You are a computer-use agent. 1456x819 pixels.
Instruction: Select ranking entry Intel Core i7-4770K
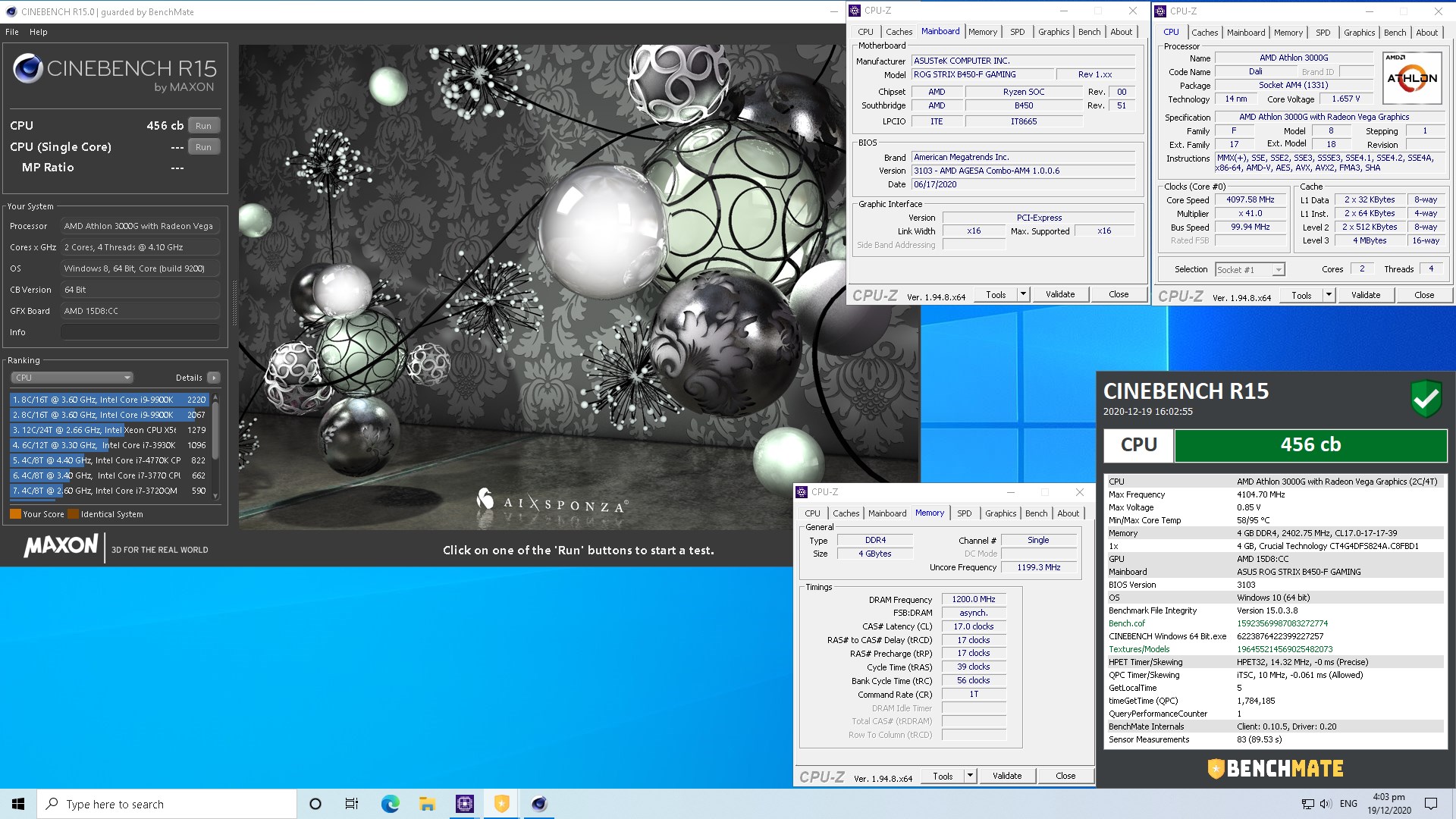point(109,460)
